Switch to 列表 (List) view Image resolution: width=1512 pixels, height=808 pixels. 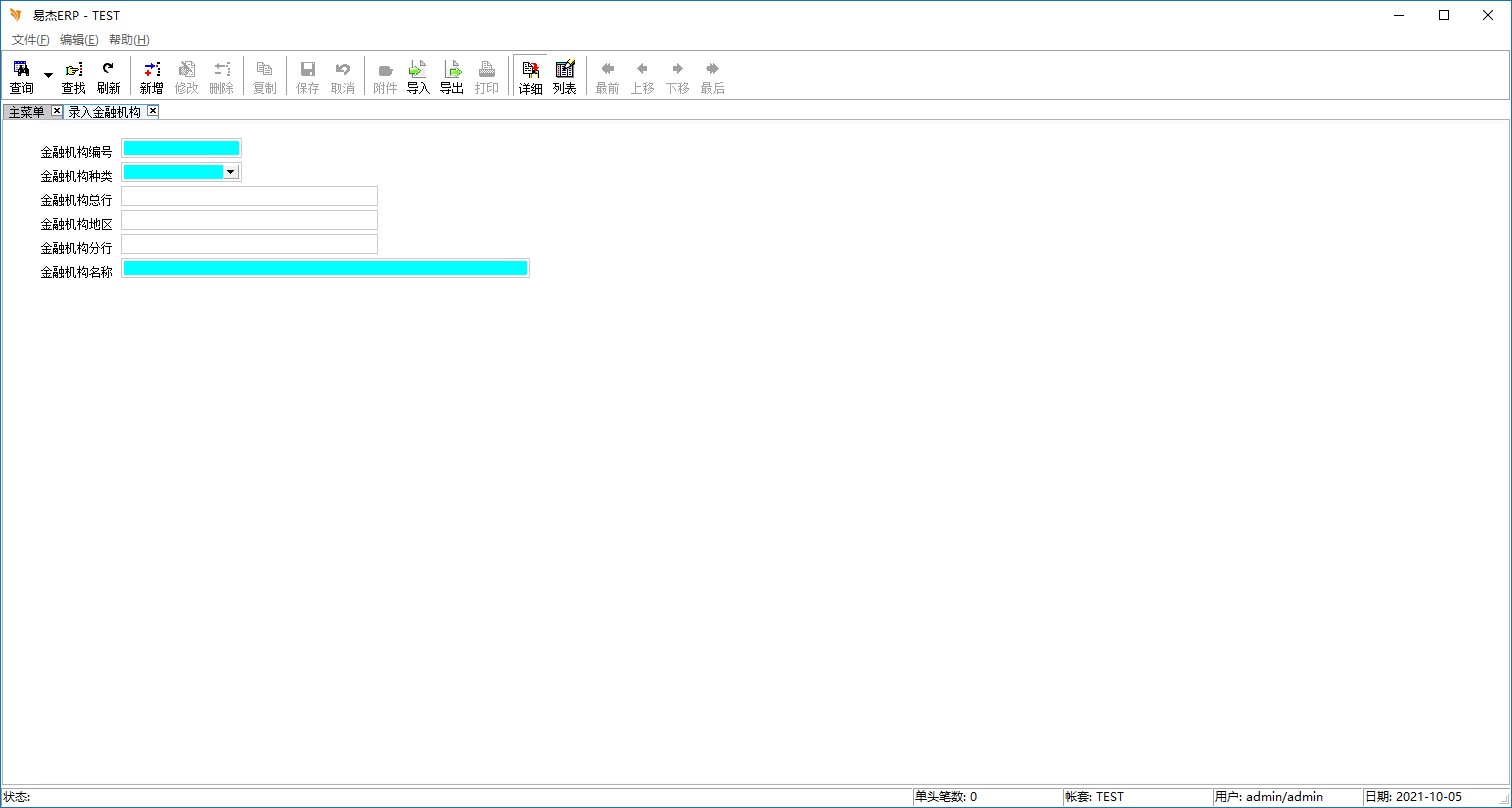tap(565, 77)
